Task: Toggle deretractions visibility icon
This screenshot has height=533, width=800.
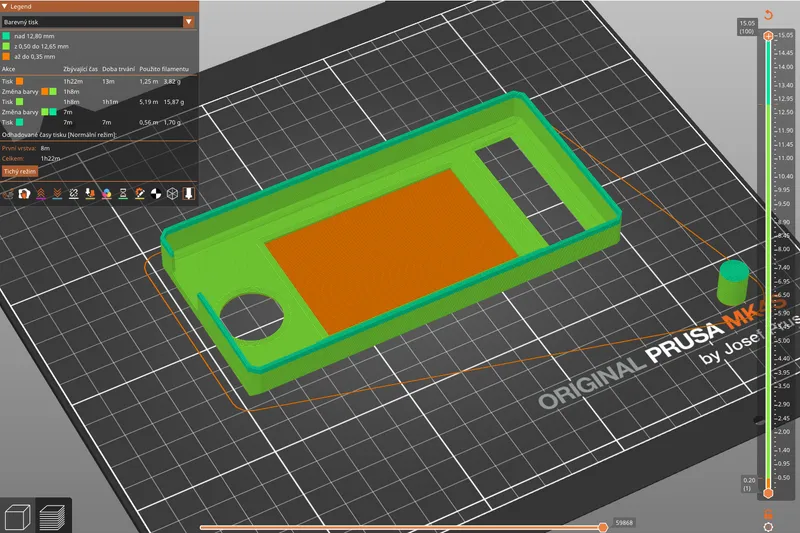Action: coord(57,192)
